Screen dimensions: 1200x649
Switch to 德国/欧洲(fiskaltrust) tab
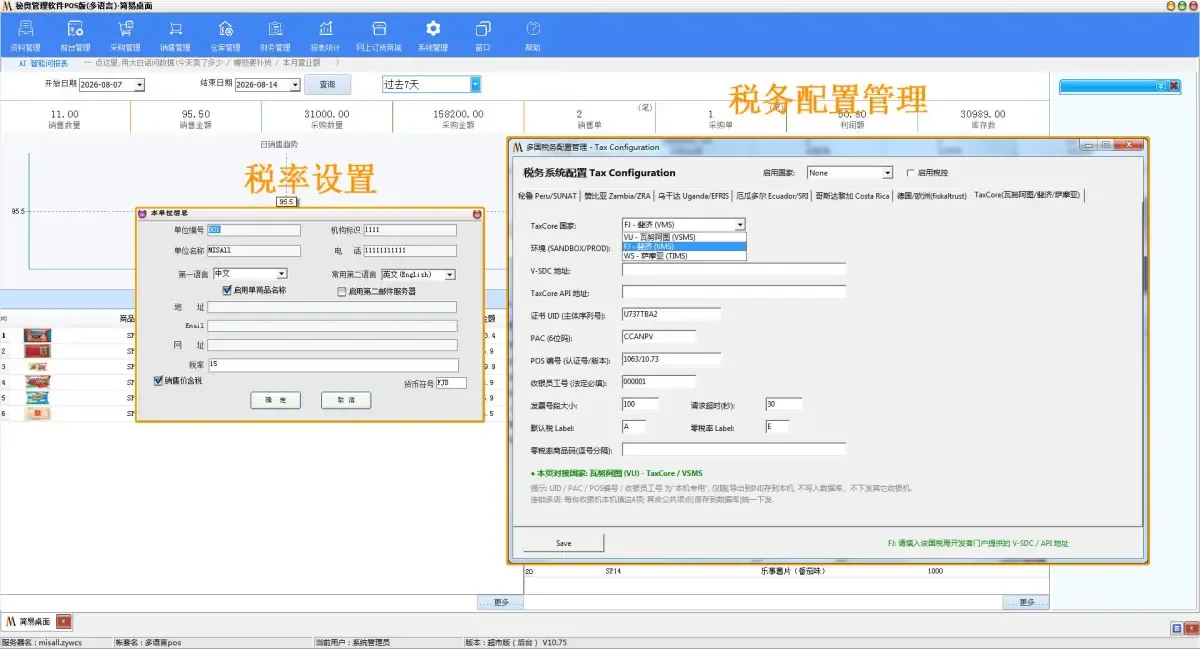pos(932,196)
